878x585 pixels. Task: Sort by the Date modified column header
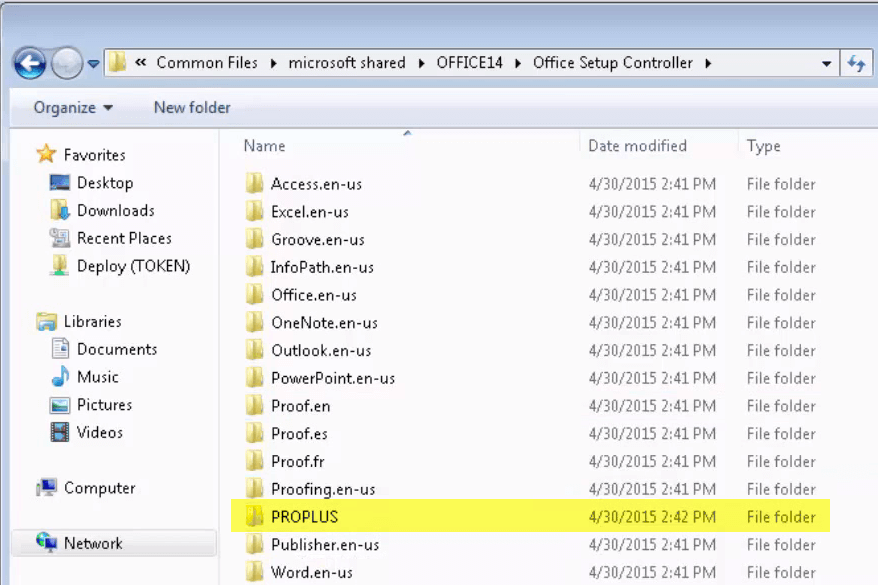(637, 146)
